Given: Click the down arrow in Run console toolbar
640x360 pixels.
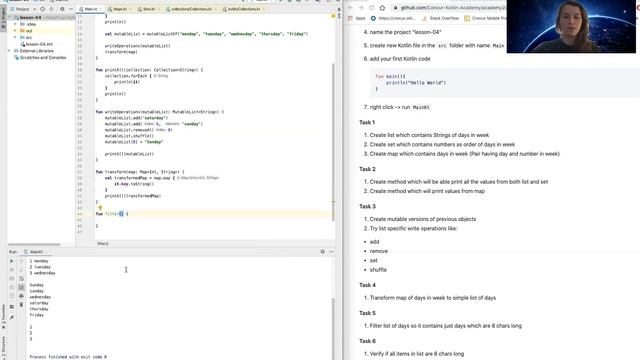Looking at the screenshot, I should pyautogui.click(x=21, y=270).
